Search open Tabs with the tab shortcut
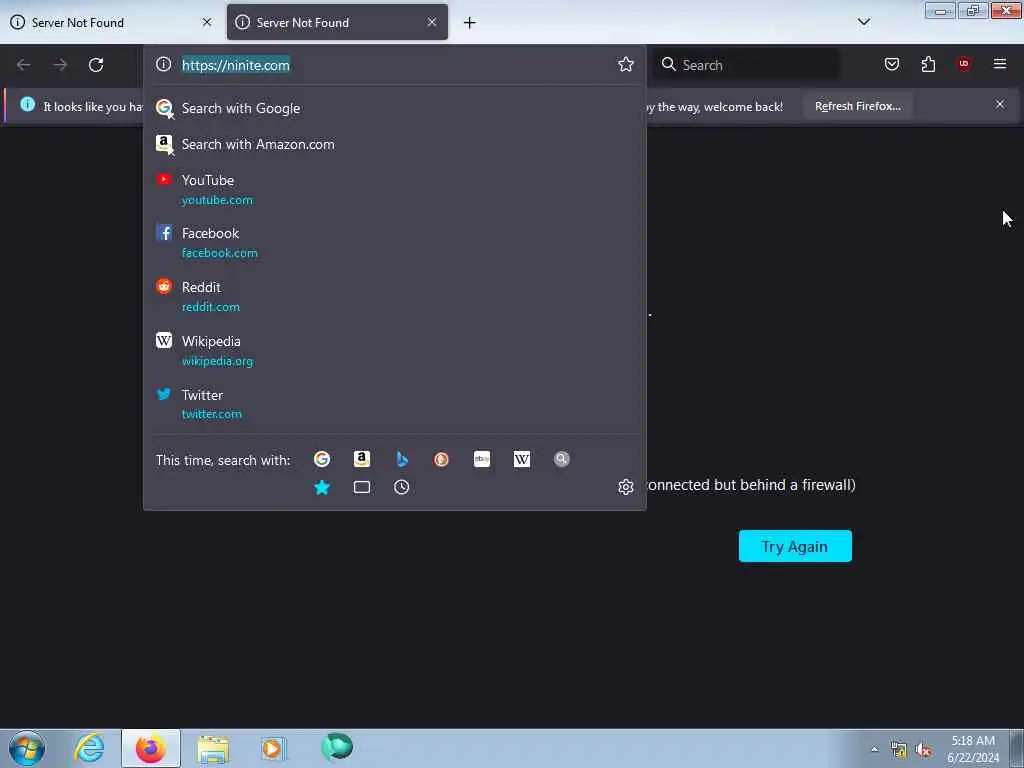 [362, 487]
